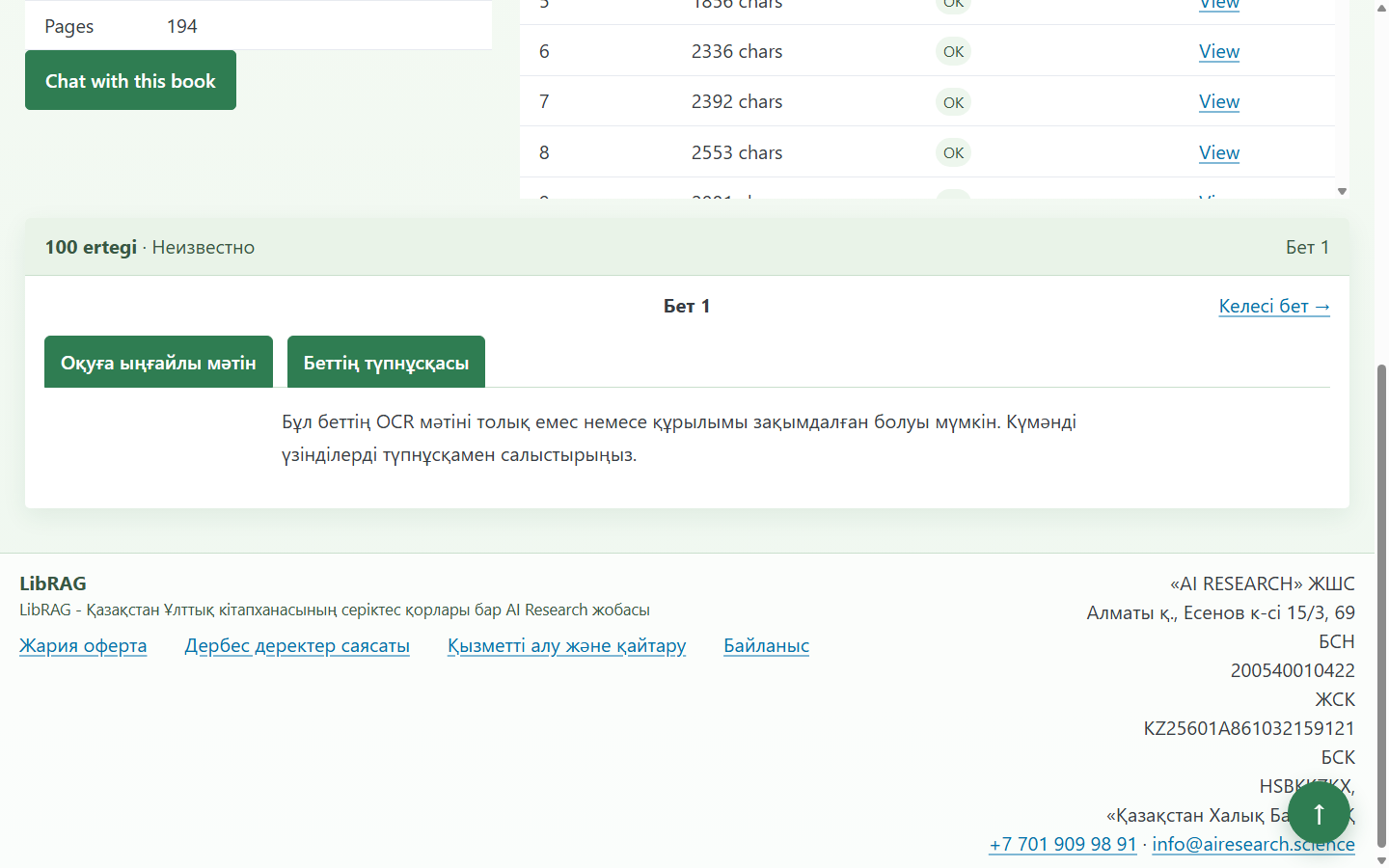Click the OK status badge in row 6
1389x868 pixels.
953,51
